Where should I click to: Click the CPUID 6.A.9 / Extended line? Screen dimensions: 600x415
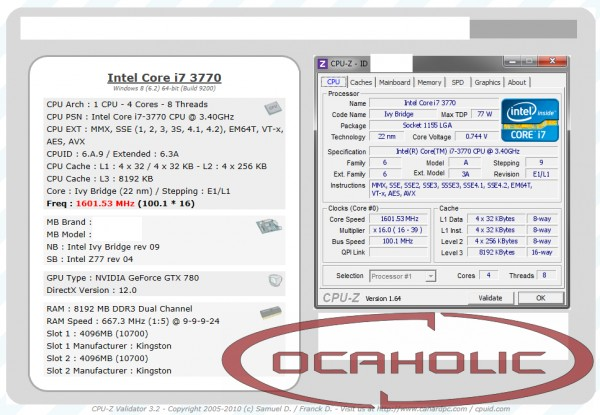coord(112,154)
